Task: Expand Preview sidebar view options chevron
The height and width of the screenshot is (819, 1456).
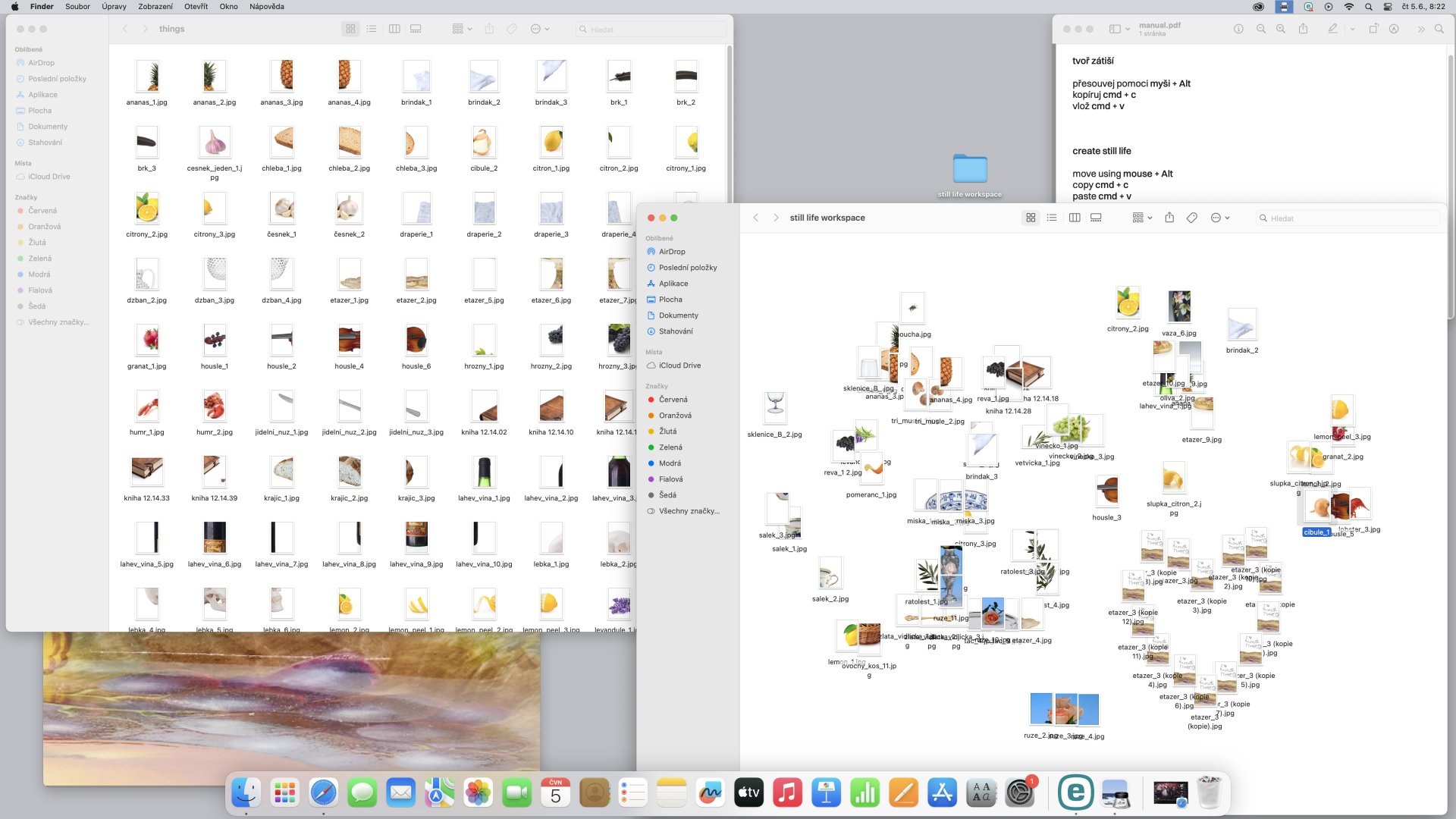Action: pyautogui.click(x=1128, y=30)
